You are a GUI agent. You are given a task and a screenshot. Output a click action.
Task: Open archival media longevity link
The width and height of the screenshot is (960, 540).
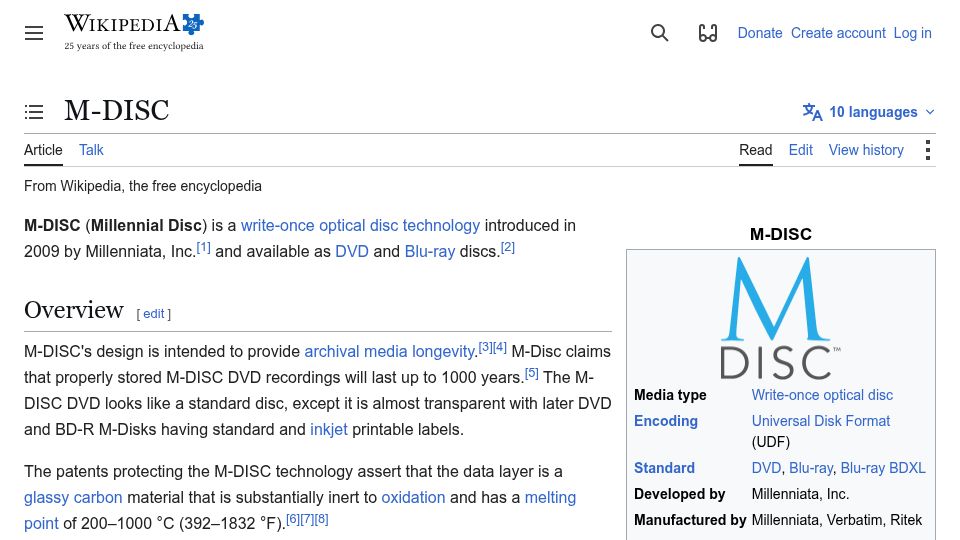coord(389,351)
